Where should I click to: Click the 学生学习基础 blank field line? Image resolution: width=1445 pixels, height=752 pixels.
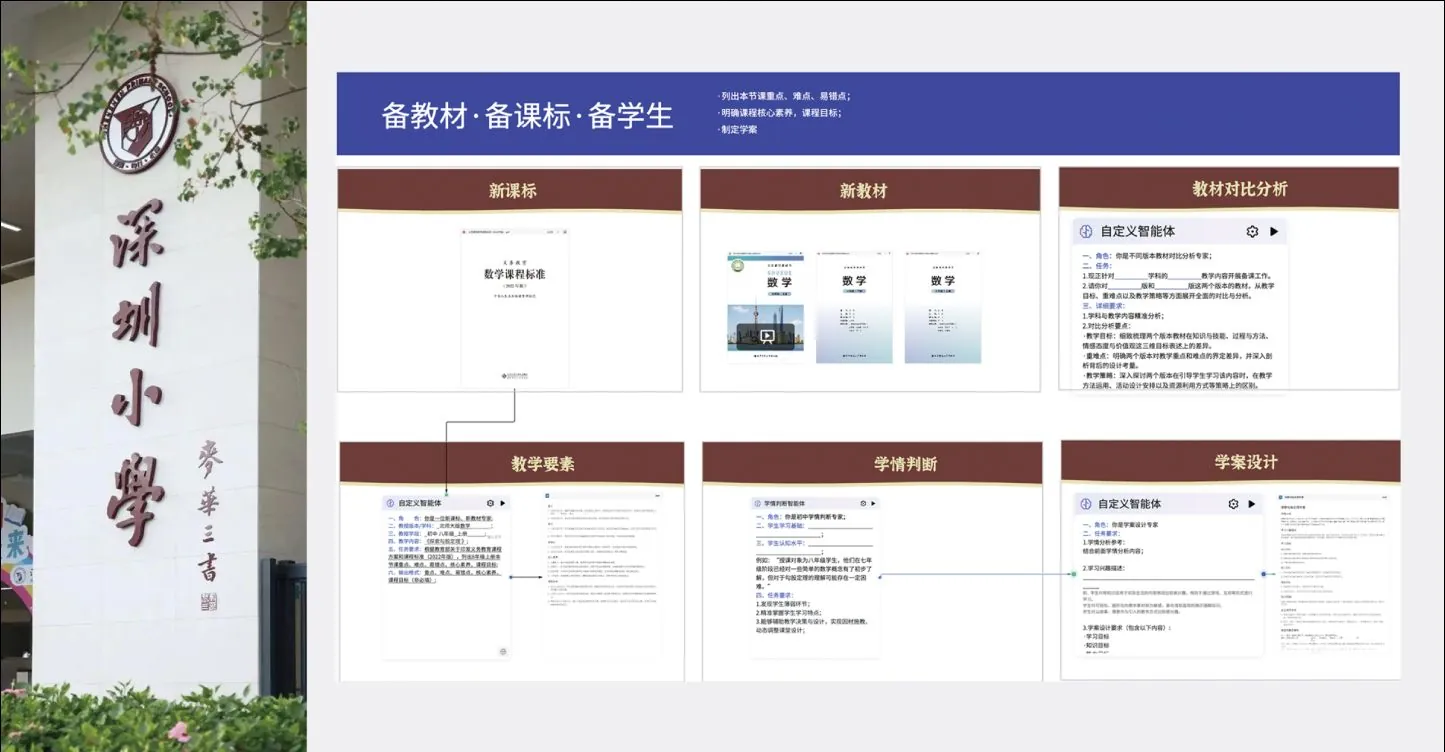point(840,525)
